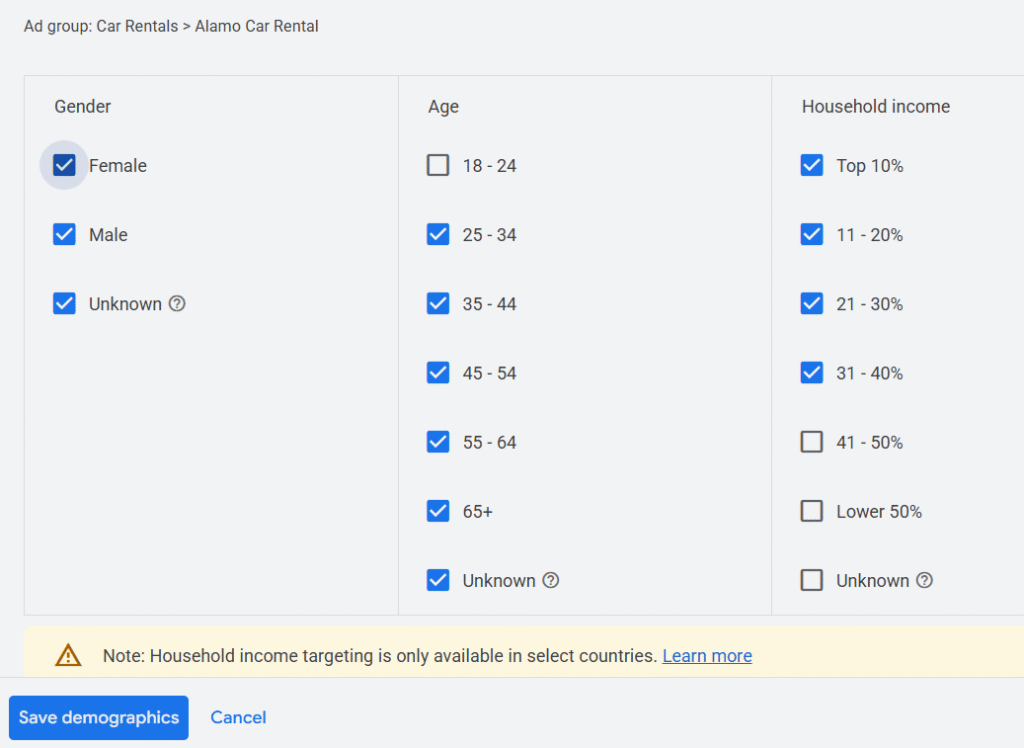Click help icon beside Household income Unknown
The height and width of the screenshot is (748, 1024).
tap(923, 580)
